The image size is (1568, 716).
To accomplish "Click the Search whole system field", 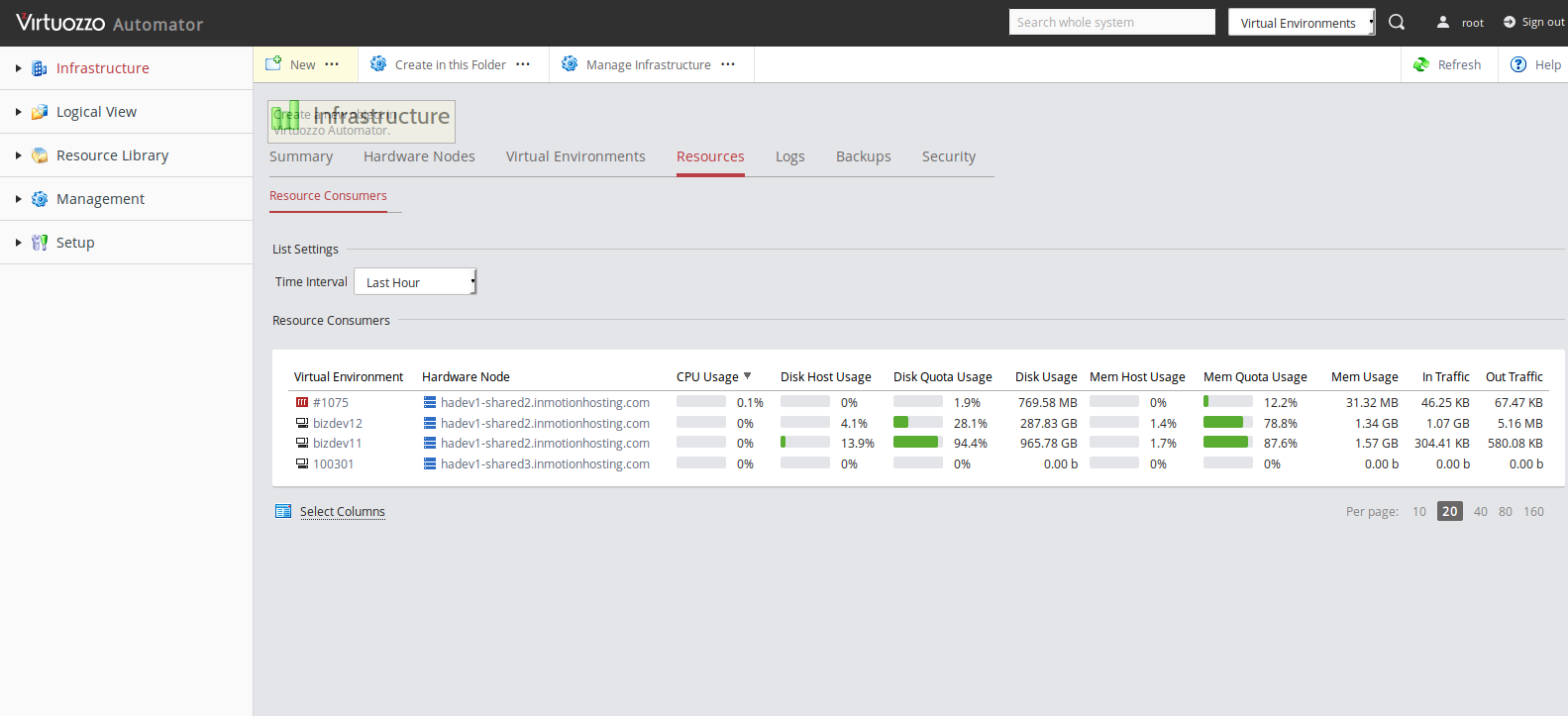I will (1111, 22).
